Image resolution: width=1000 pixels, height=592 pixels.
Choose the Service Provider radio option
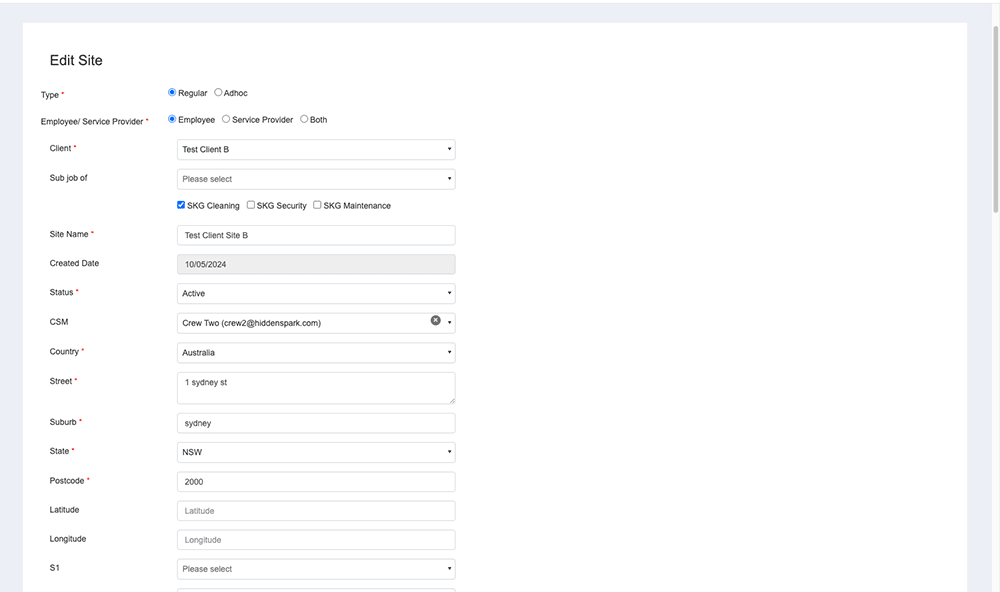226,119
